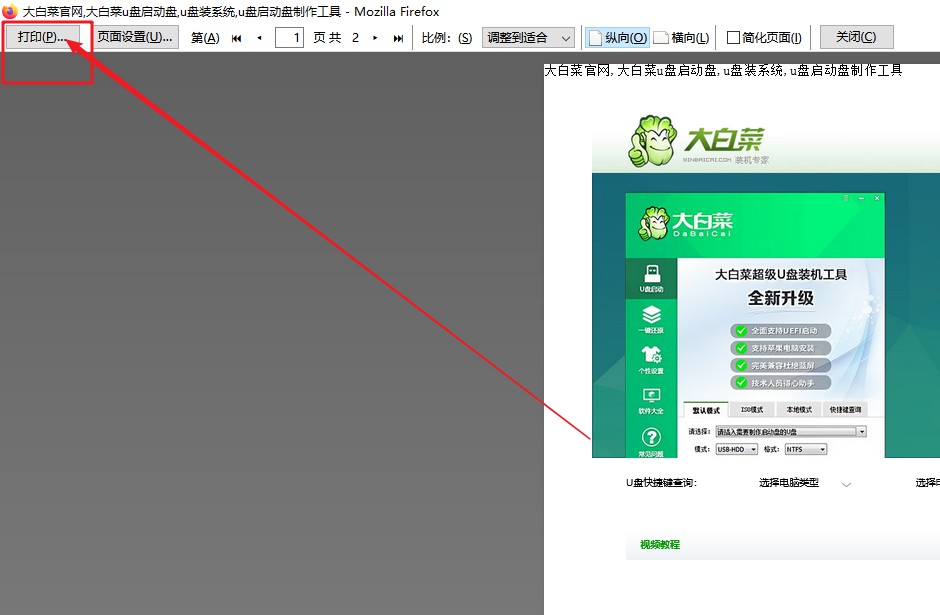Image resolution: width=940 pixels, height=615 pixels.
Task: Click the Firefox logo in title bar
Action: (10, 11)
